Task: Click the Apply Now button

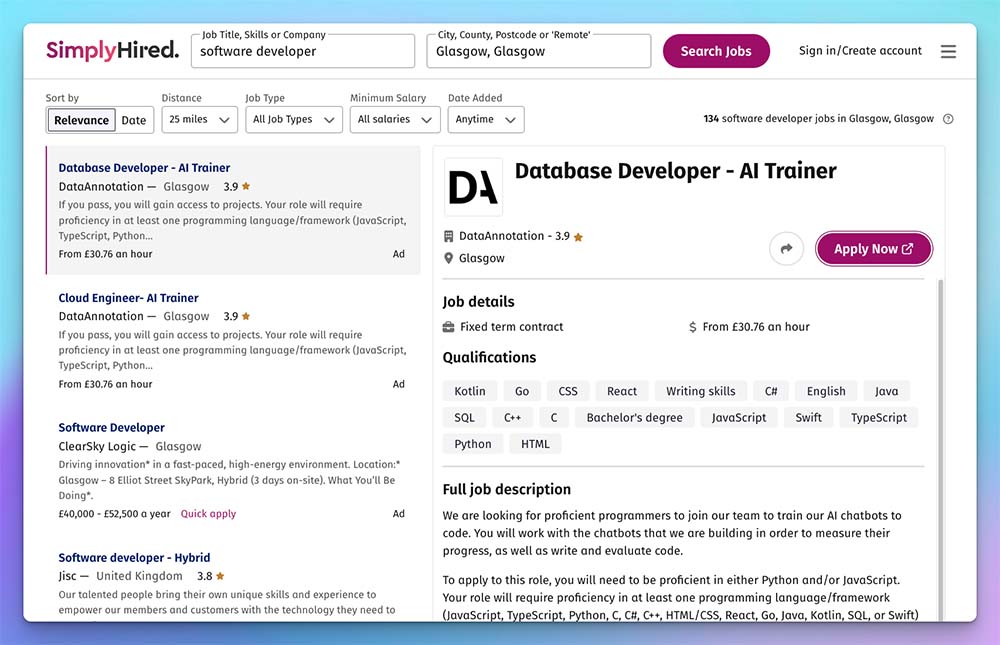Action: [873, 249]
